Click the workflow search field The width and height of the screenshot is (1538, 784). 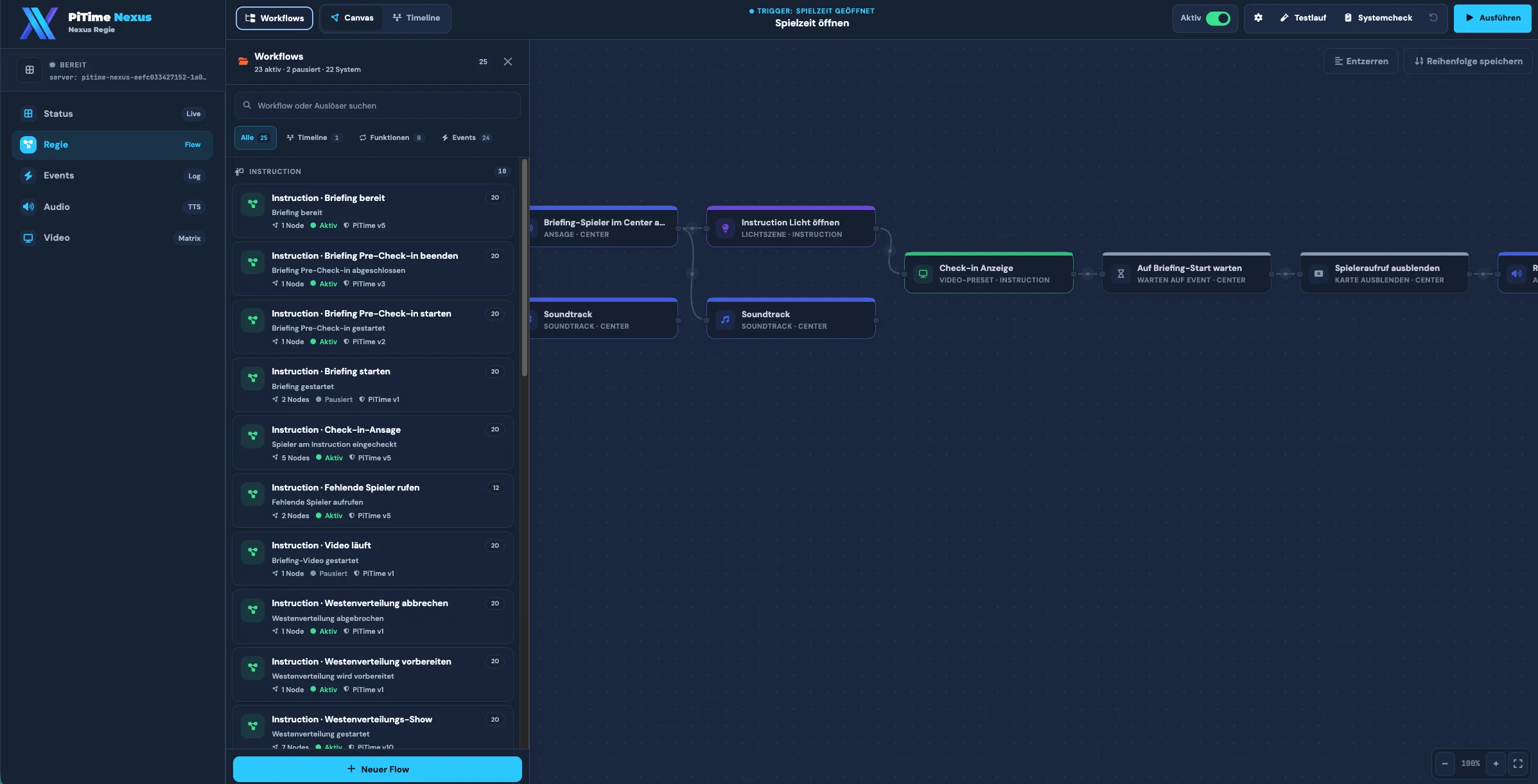pyautogui.click(x=378, y=105)
